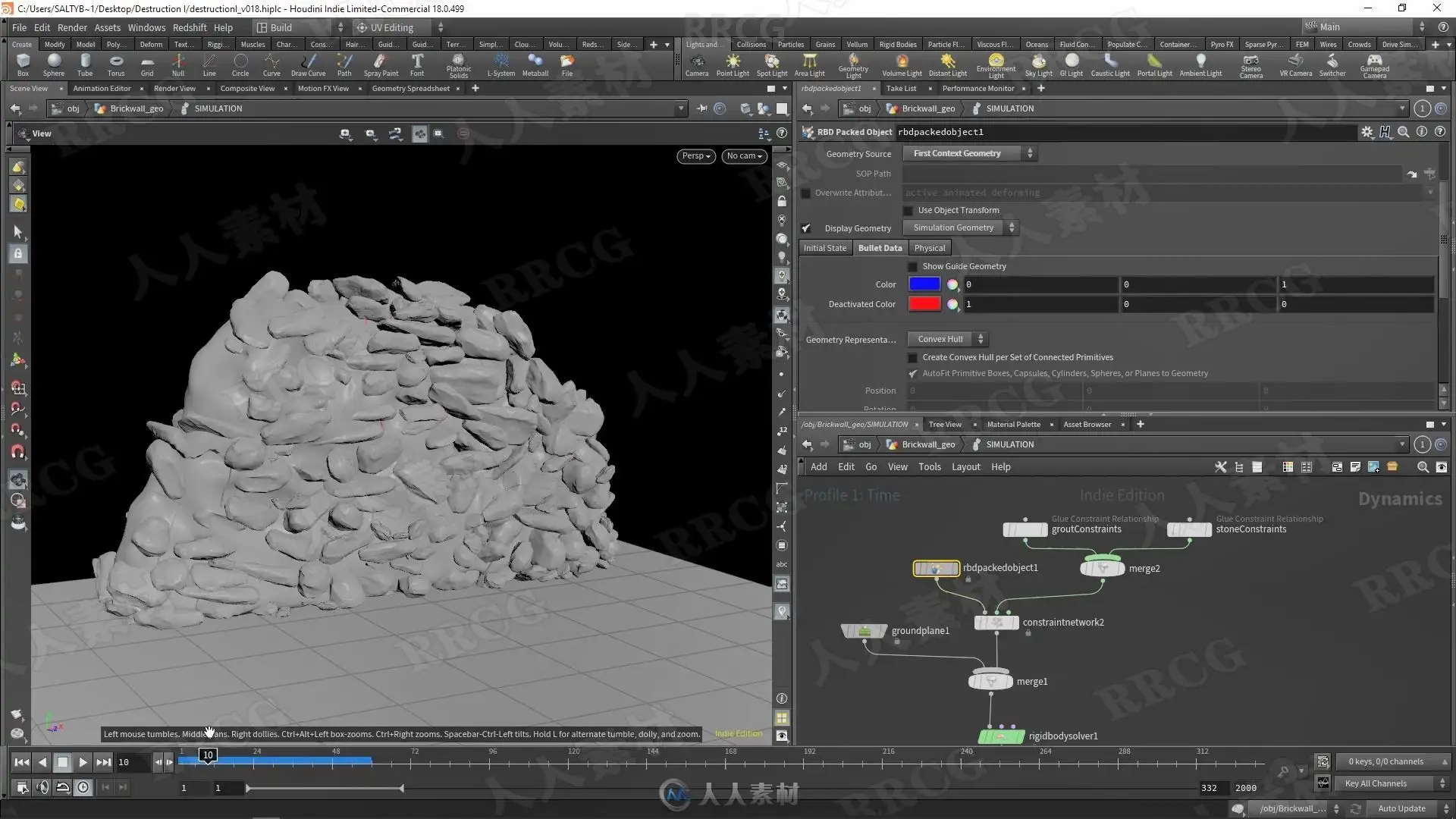Click the Sky Light shelf icon
Screen dimensions: 1456x819
point(1038,64)
